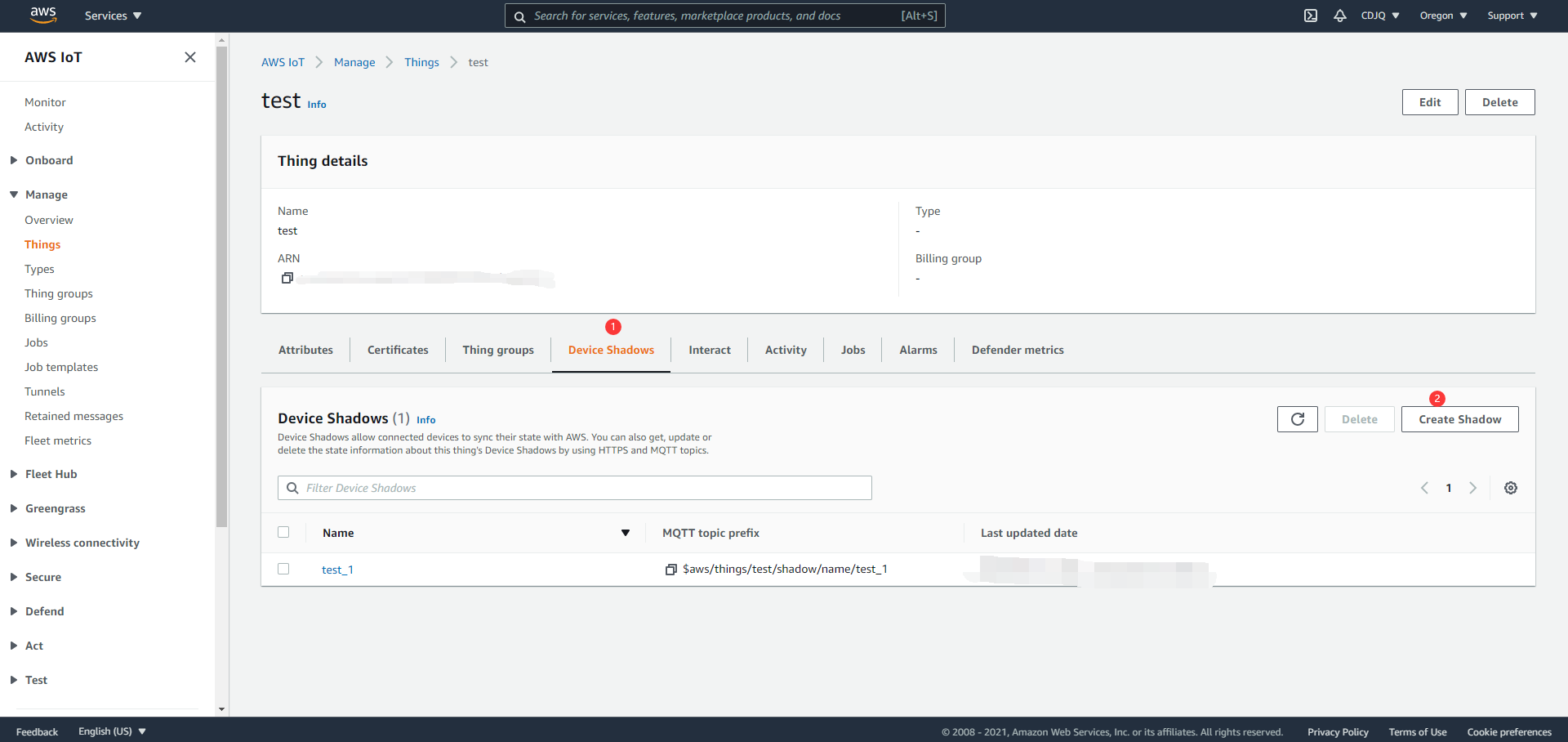Open Tunnels in sidebar
This screenshot has height=742, width=1568.
pyautogui.click(x=45, y=391)
